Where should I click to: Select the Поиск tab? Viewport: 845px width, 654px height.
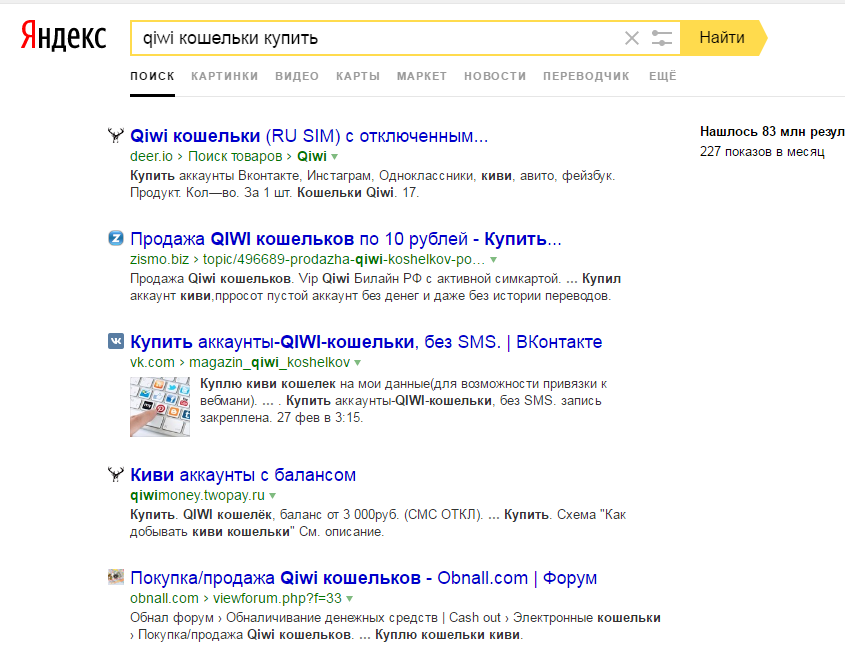coord(153,76)
